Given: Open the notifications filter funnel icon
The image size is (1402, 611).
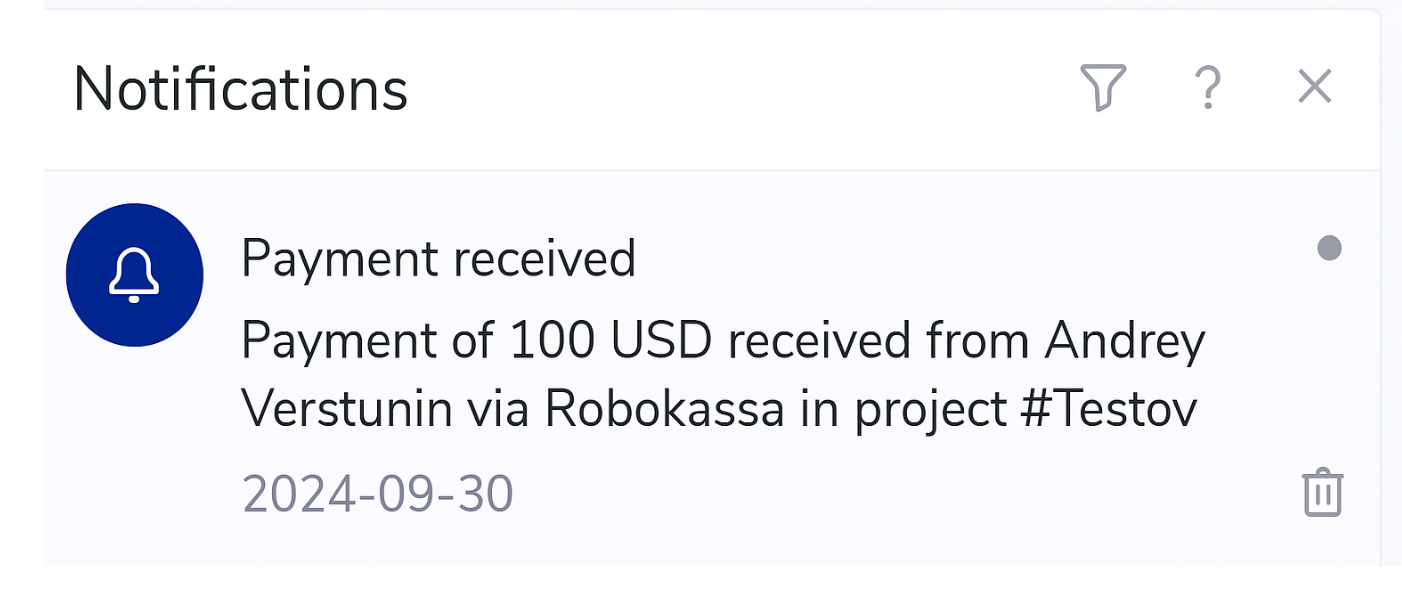Looking at the screenshot, I should click(1103, 87).
